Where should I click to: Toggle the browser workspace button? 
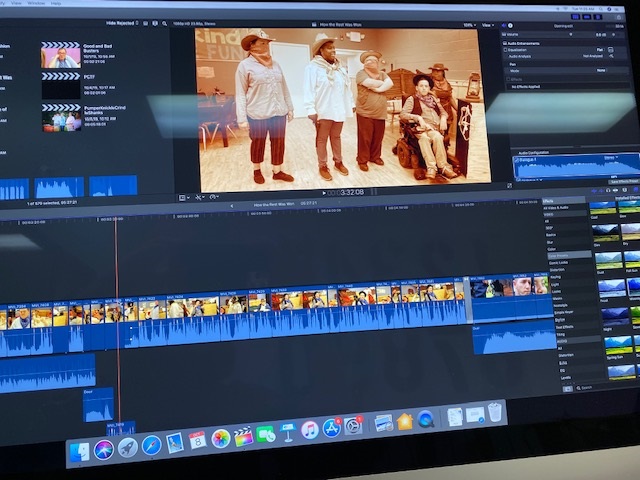[576, 17]
